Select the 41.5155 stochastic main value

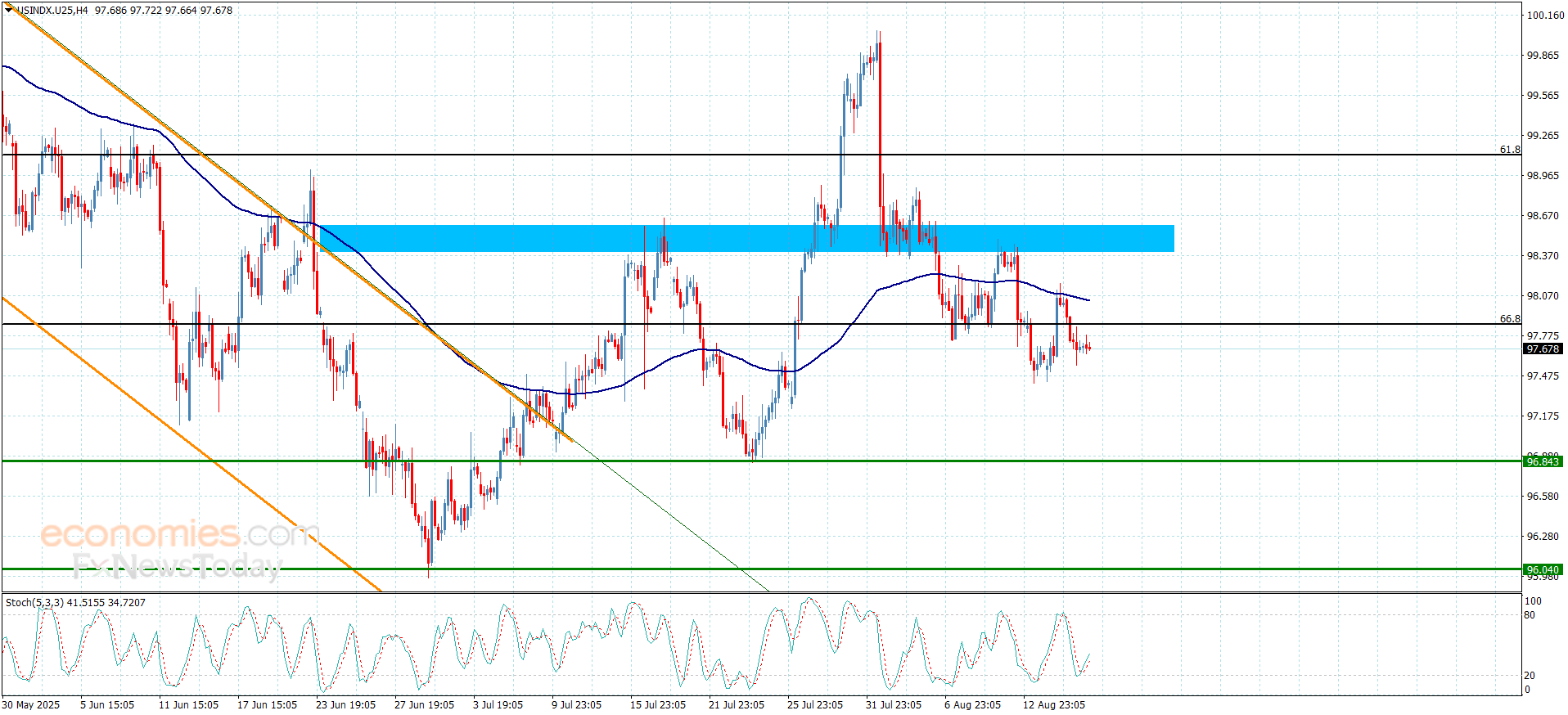tap(85, 603)
